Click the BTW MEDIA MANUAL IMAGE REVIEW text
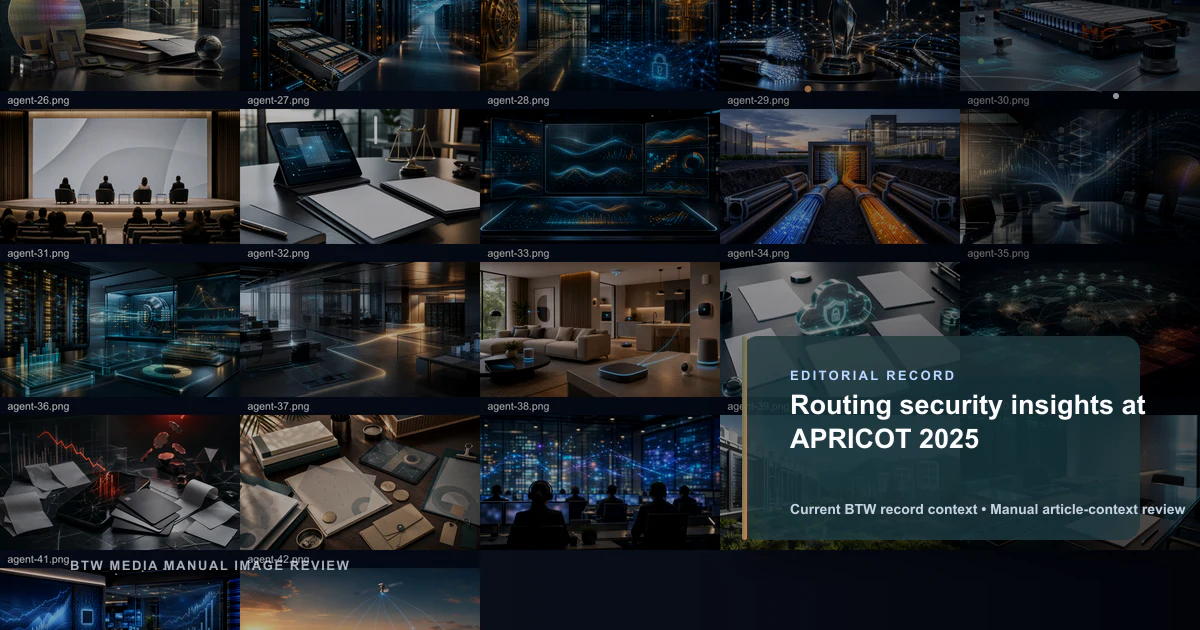 click(210, 566)
